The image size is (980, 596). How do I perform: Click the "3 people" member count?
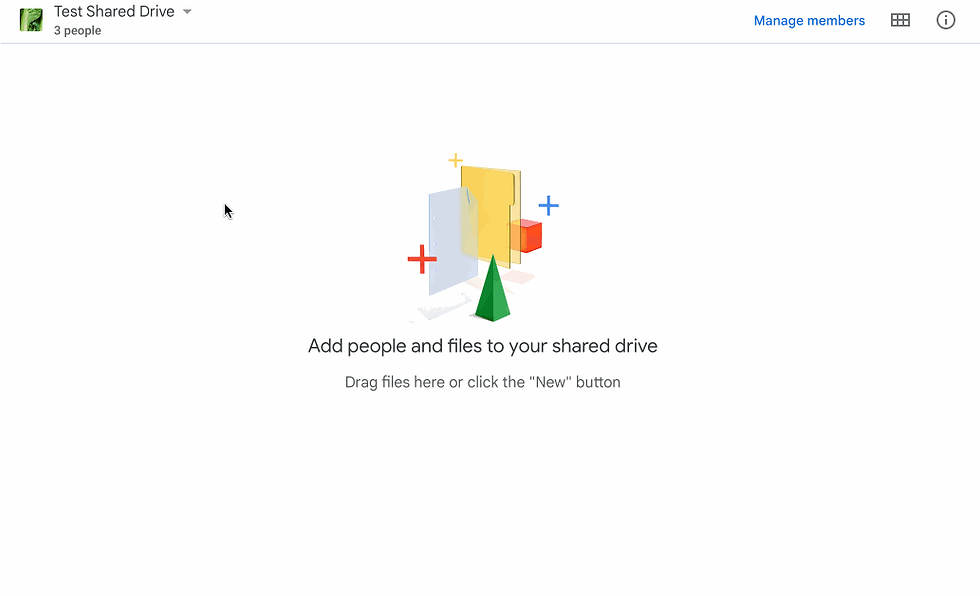[x=78, y=31]
